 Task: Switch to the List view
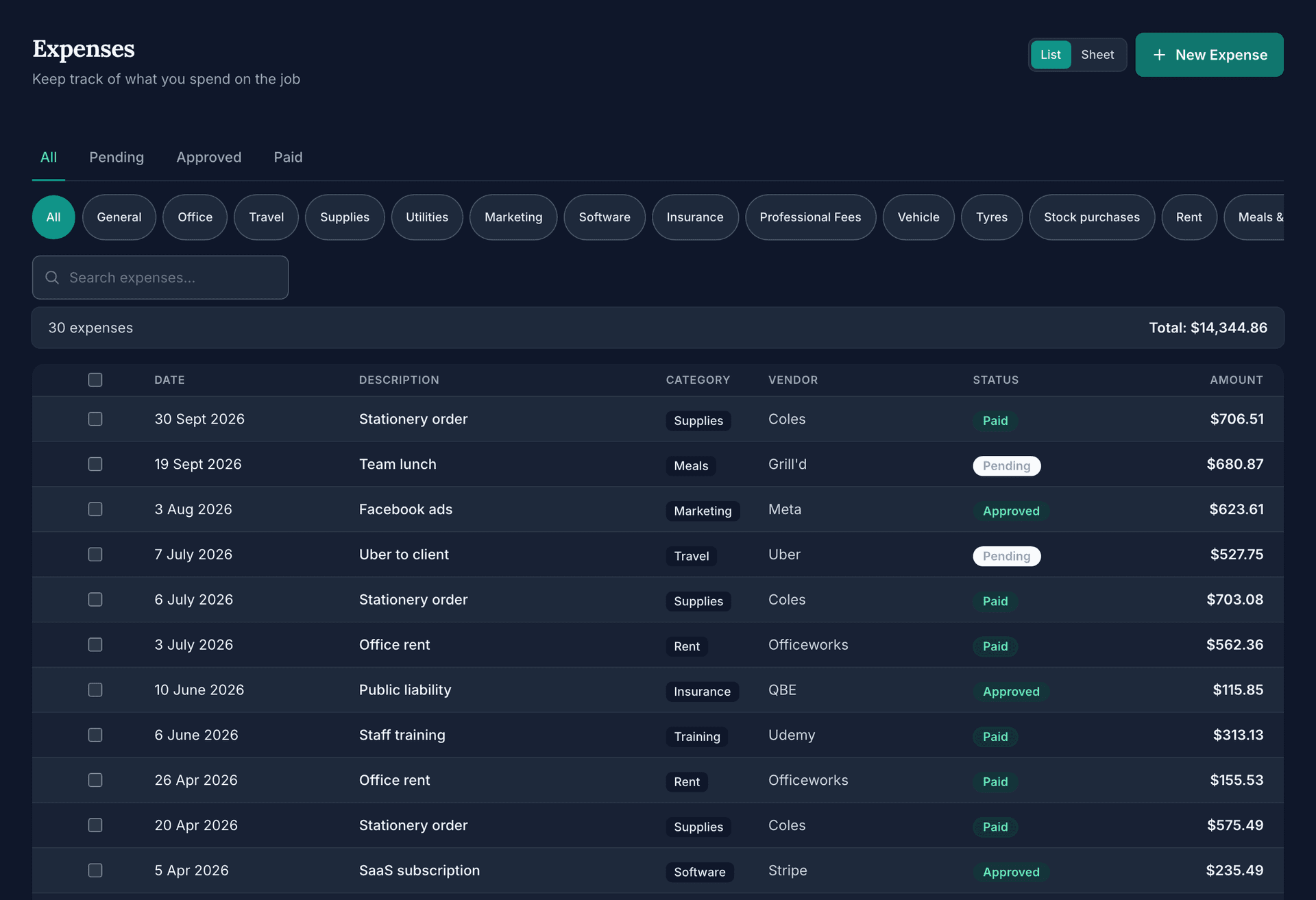click(1051, 55)
